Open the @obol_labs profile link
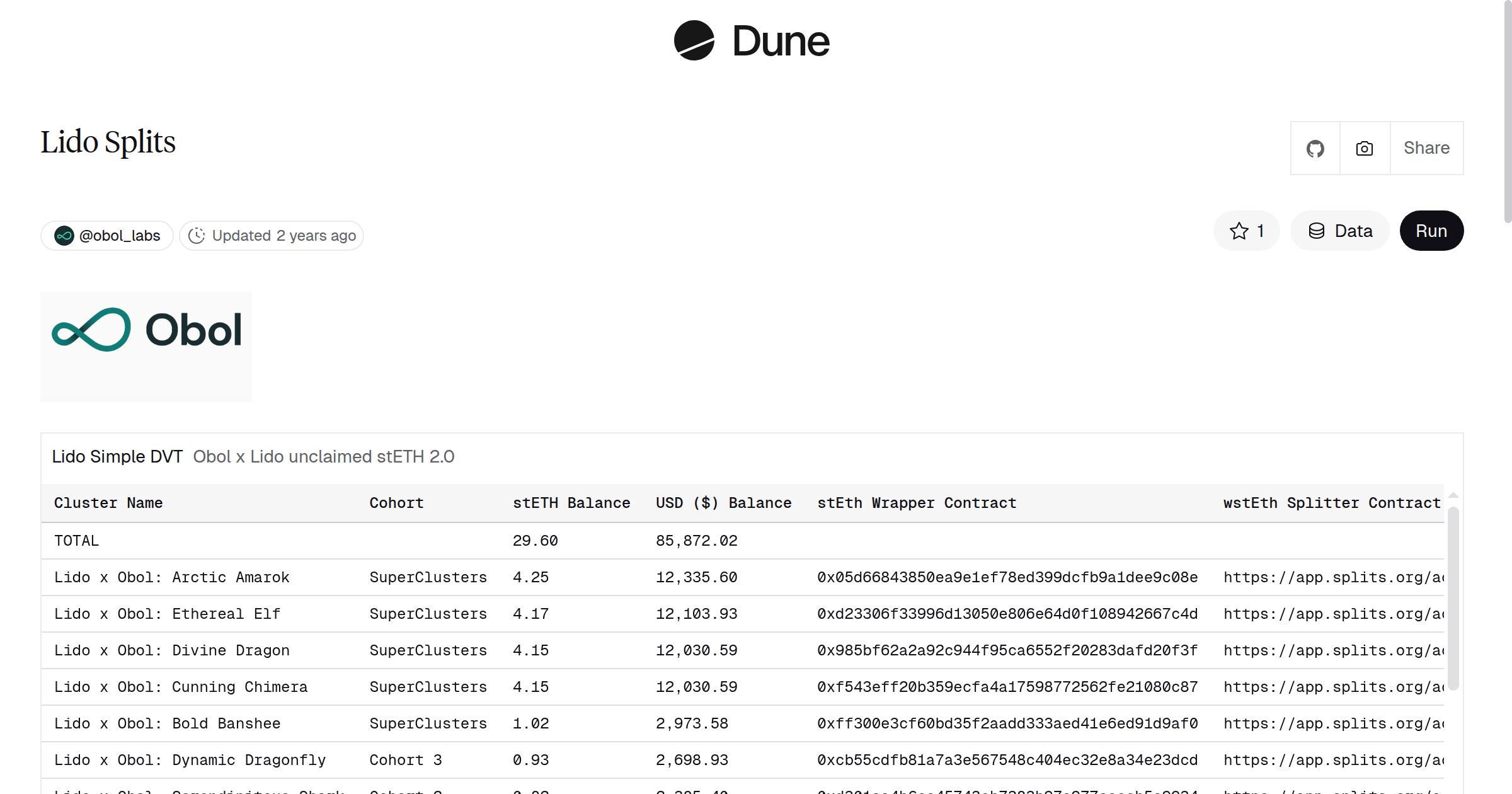Viewport: 1512px width, 794px height. 120,236
